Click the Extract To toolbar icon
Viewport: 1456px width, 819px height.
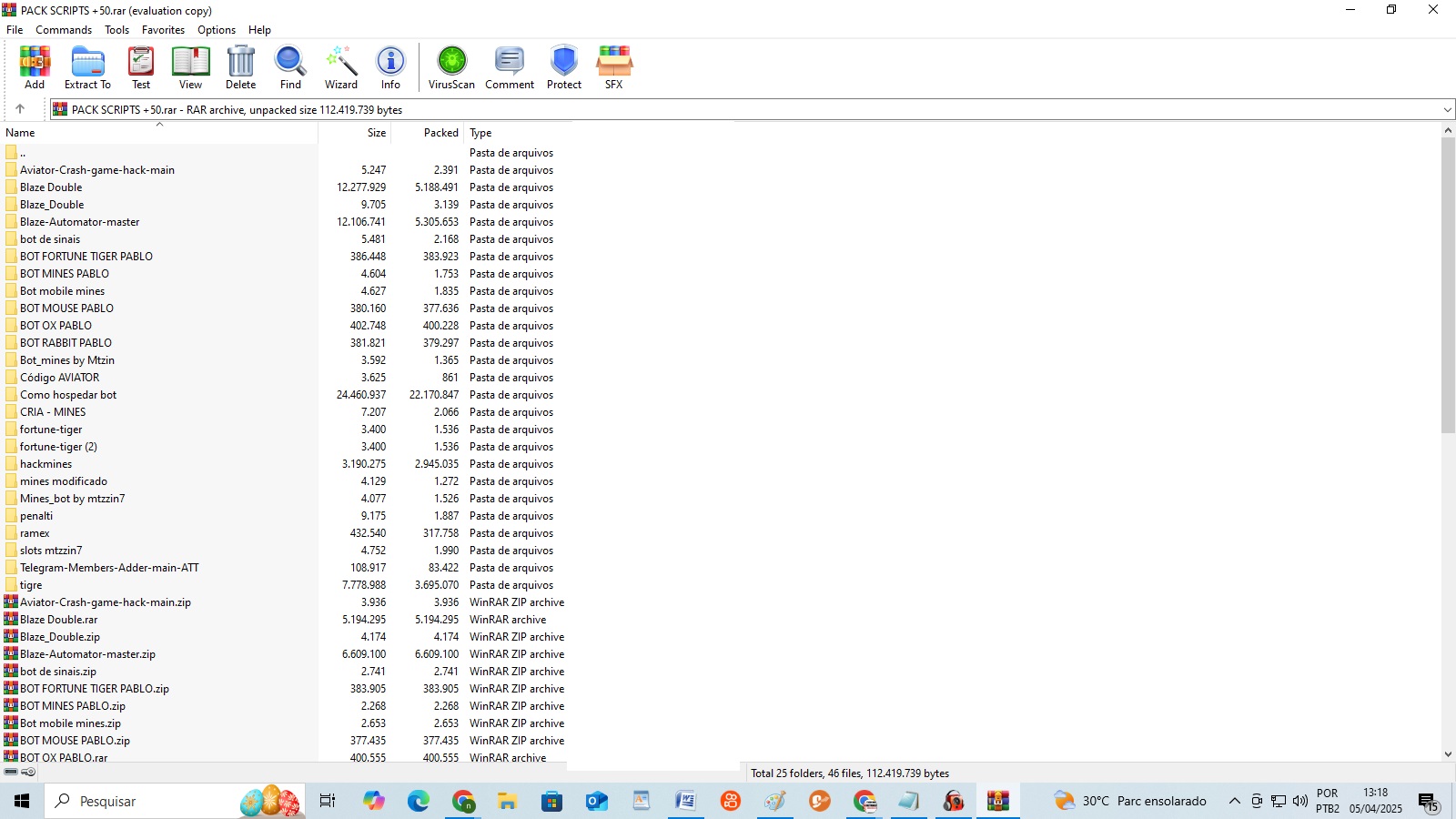pyautogui.click(x=87, y=68)
